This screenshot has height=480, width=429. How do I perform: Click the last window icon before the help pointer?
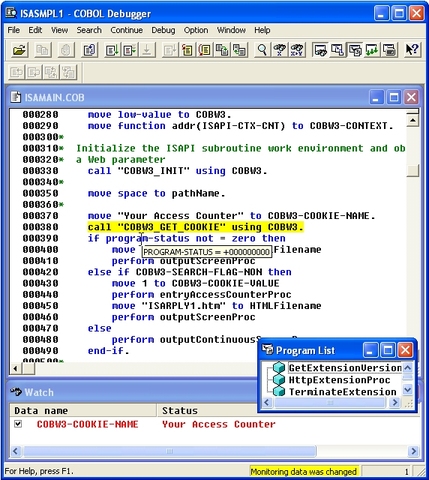pyautogui.click(x=389, y=50)
